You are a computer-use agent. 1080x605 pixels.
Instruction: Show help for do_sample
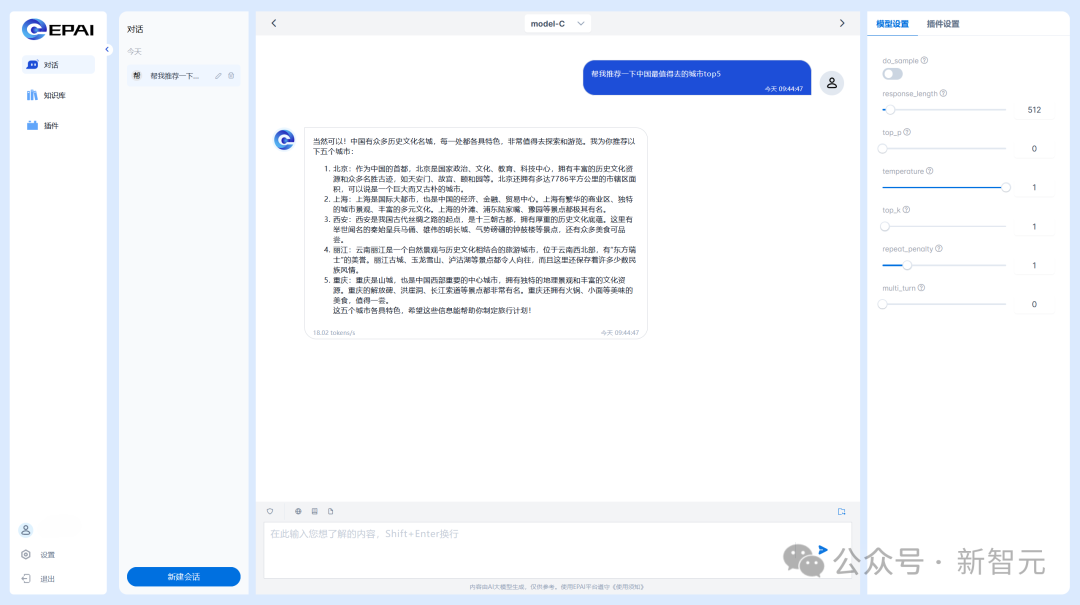(924, 61)
